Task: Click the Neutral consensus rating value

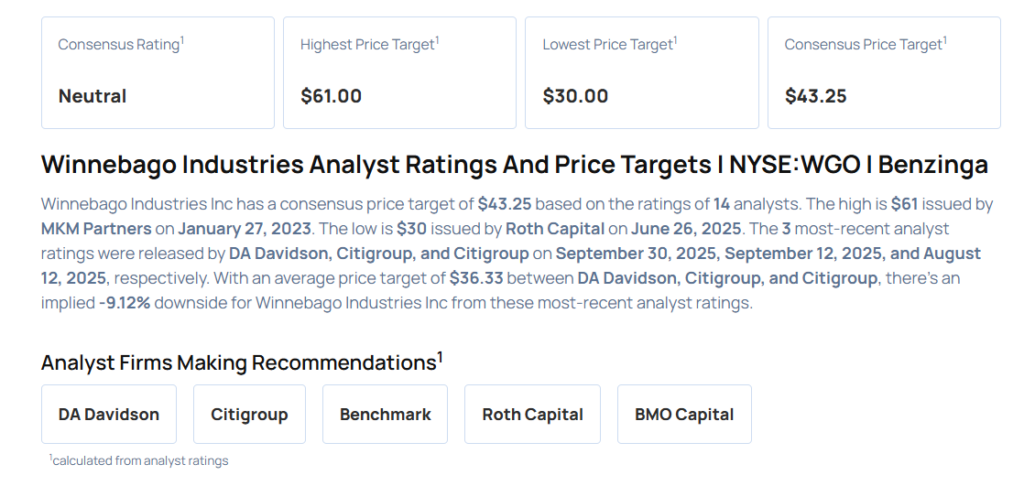Action: click(92, 96)
